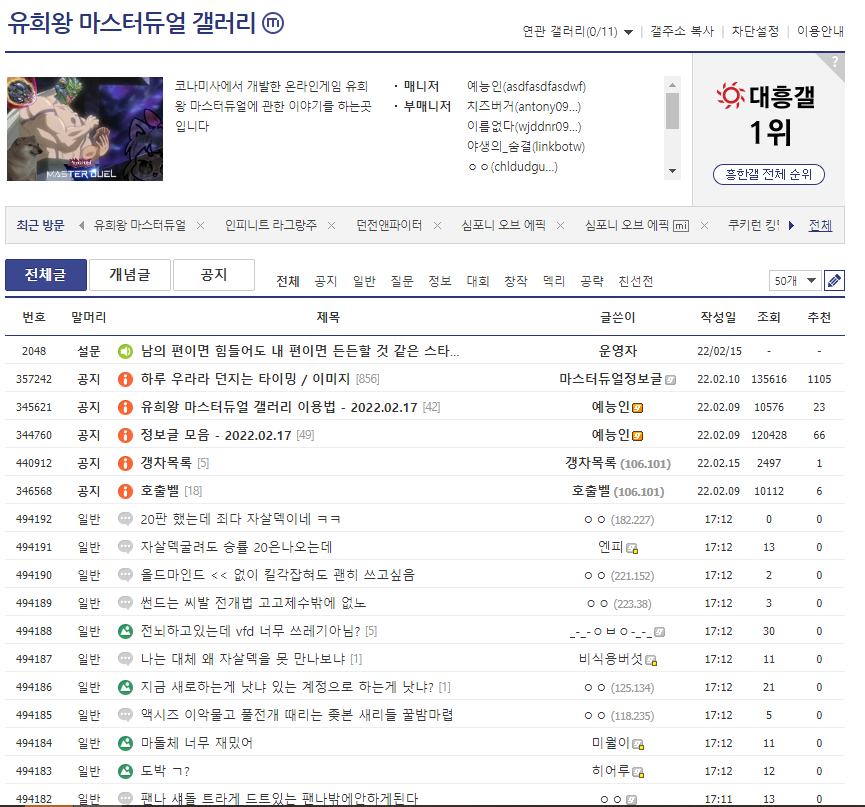Click the user badge icon next to 미월이
The width and height of the screenshot is (865, 807).
pos(638,745)
